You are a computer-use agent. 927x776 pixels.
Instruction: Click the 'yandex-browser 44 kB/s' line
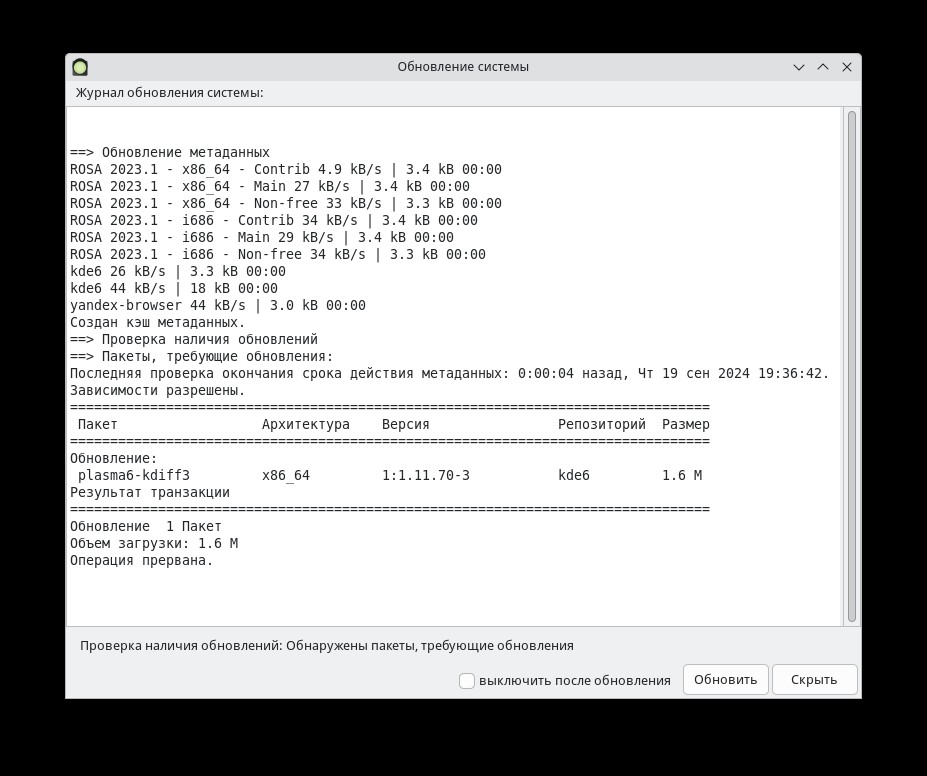click(218, 306)
